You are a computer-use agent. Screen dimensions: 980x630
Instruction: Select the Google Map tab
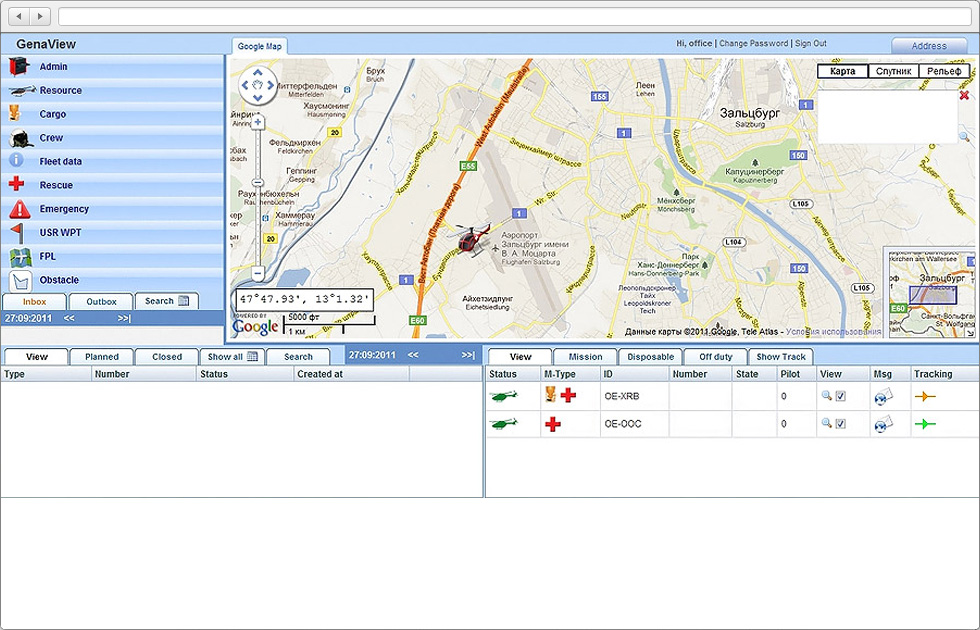259,46
